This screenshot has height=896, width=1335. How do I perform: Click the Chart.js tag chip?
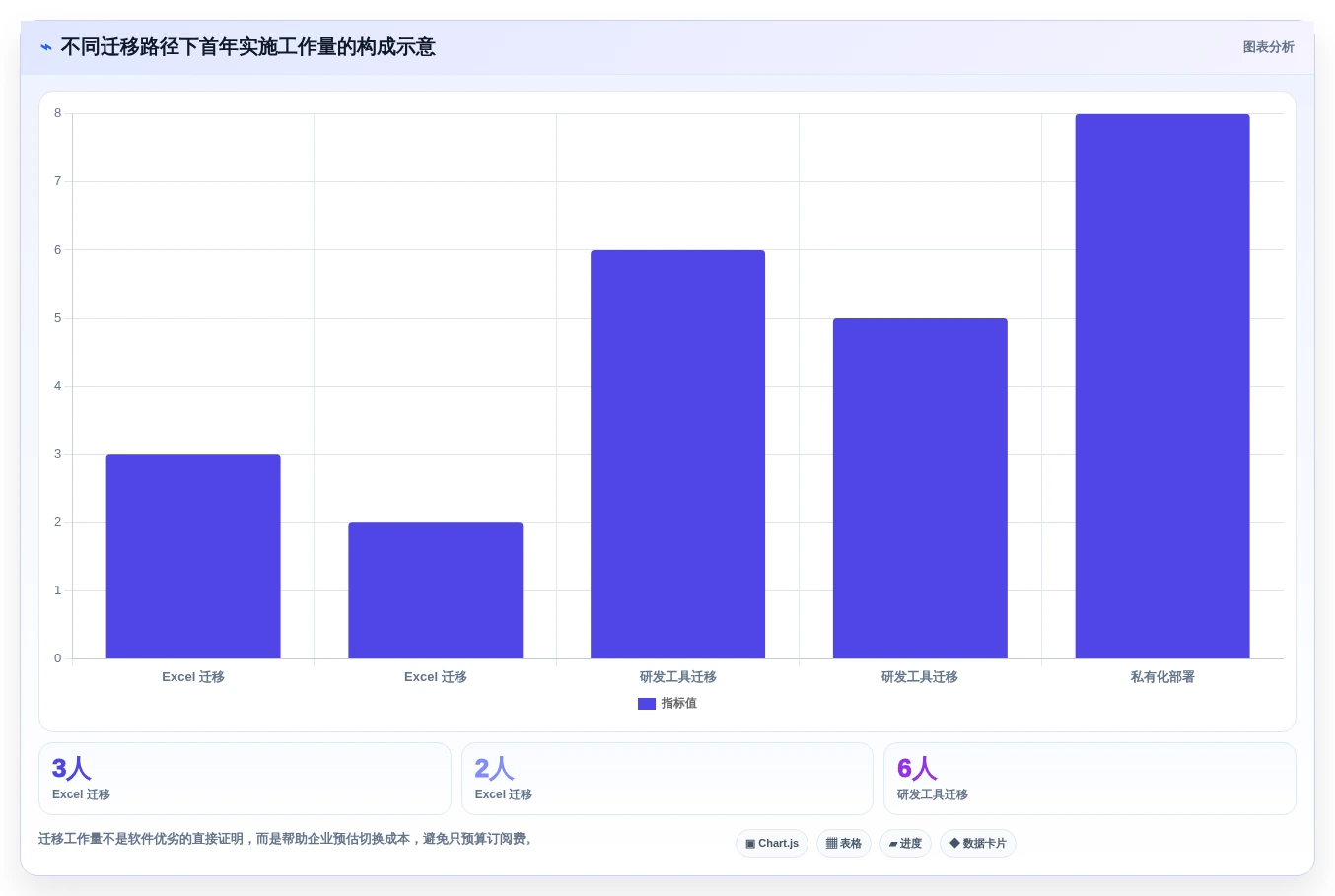[x=772, y=844]
